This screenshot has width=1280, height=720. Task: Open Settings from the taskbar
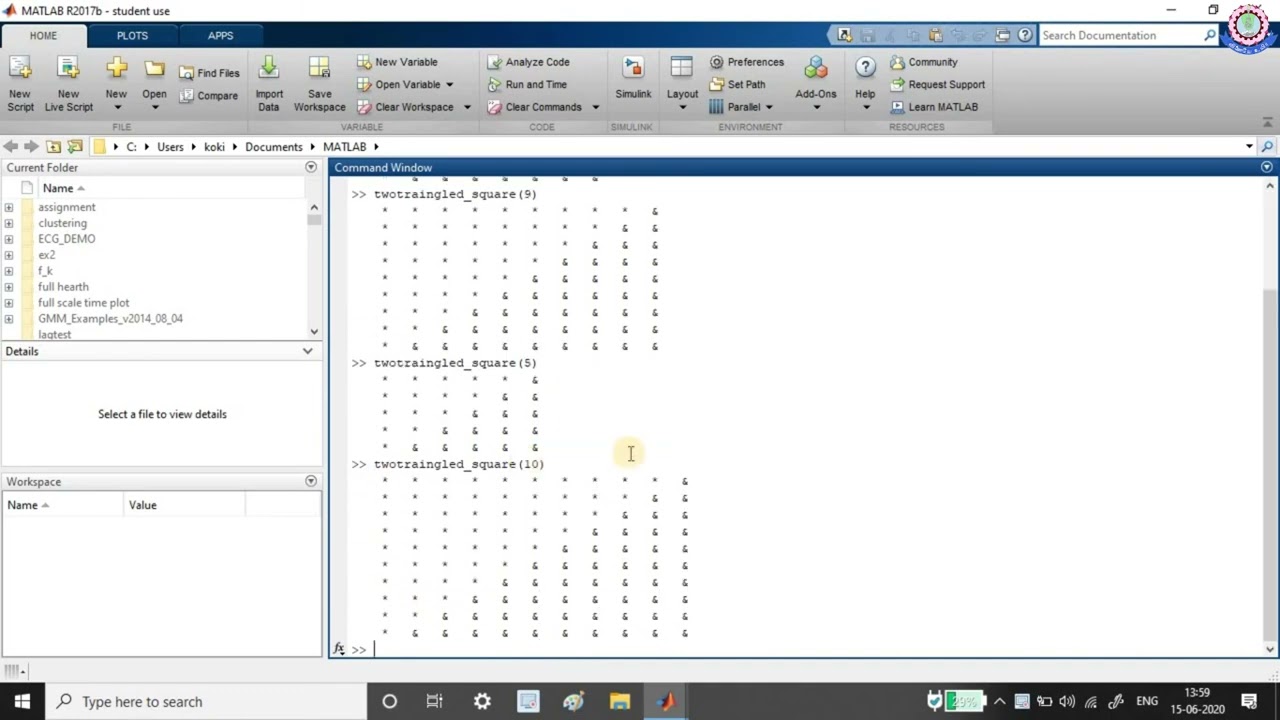point(482,701)
